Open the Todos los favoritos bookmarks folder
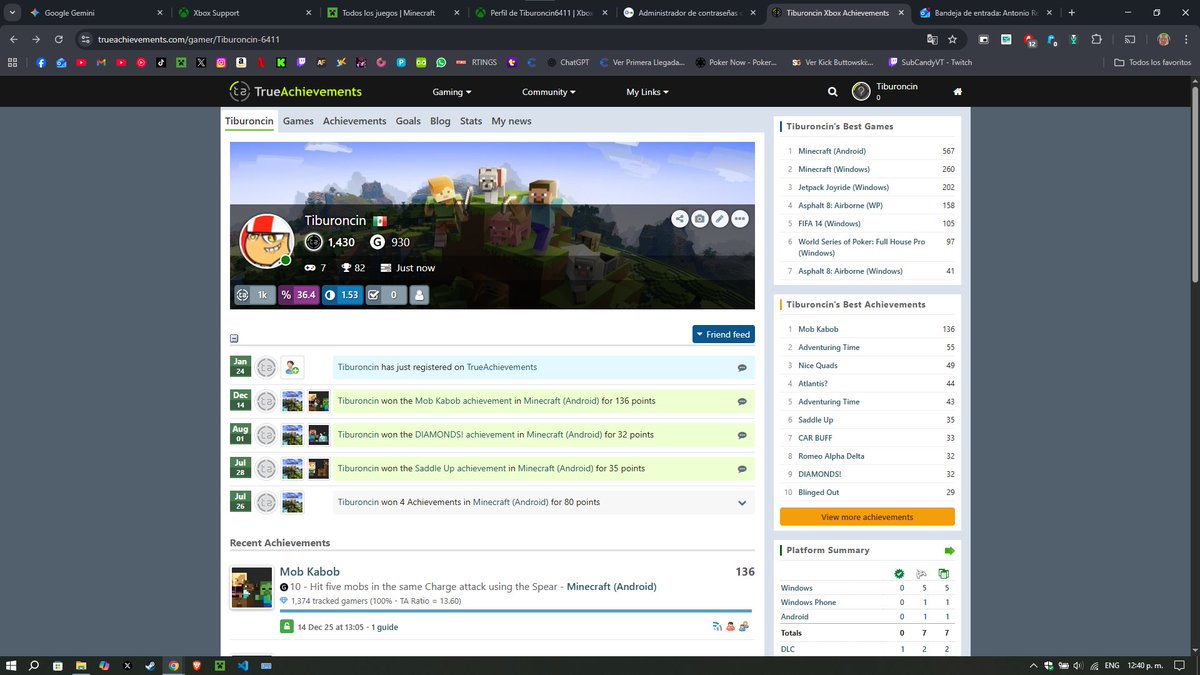The image size is (1200, 675). coord(1153,62)
